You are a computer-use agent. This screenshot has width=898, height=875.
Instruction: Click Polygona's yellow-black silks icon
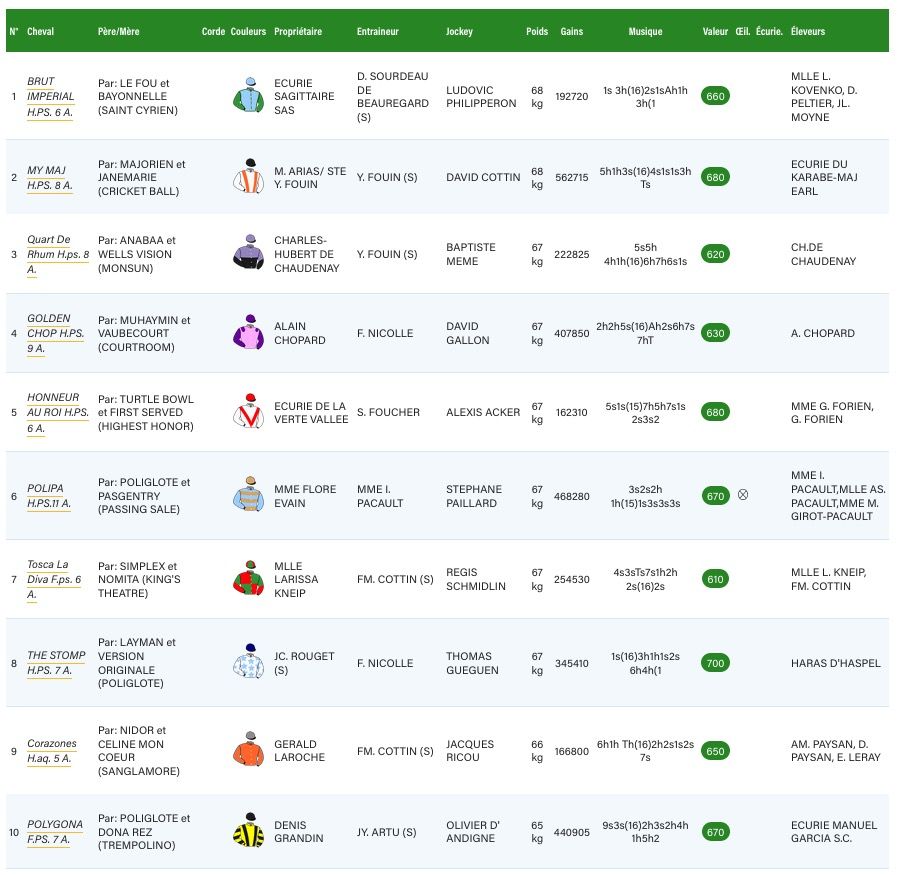click(247, 831)
